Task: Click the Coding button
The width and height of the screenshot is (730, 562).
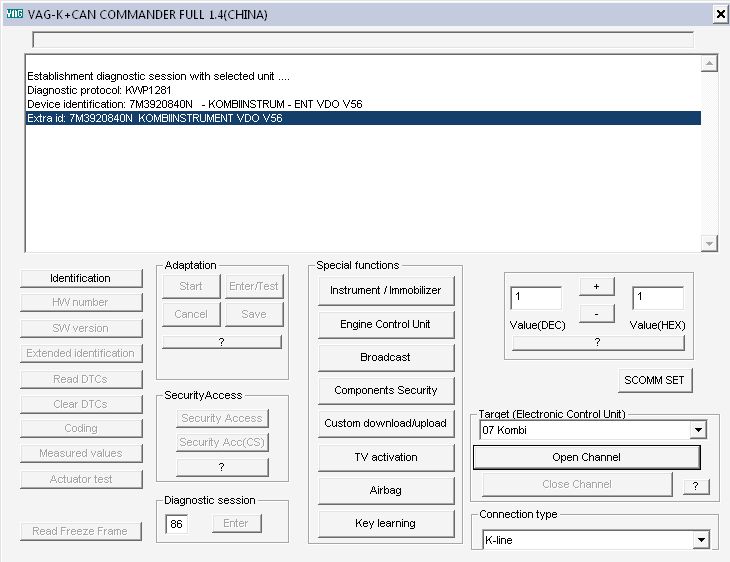Action: pyautogui.click(x=81, y=428)
